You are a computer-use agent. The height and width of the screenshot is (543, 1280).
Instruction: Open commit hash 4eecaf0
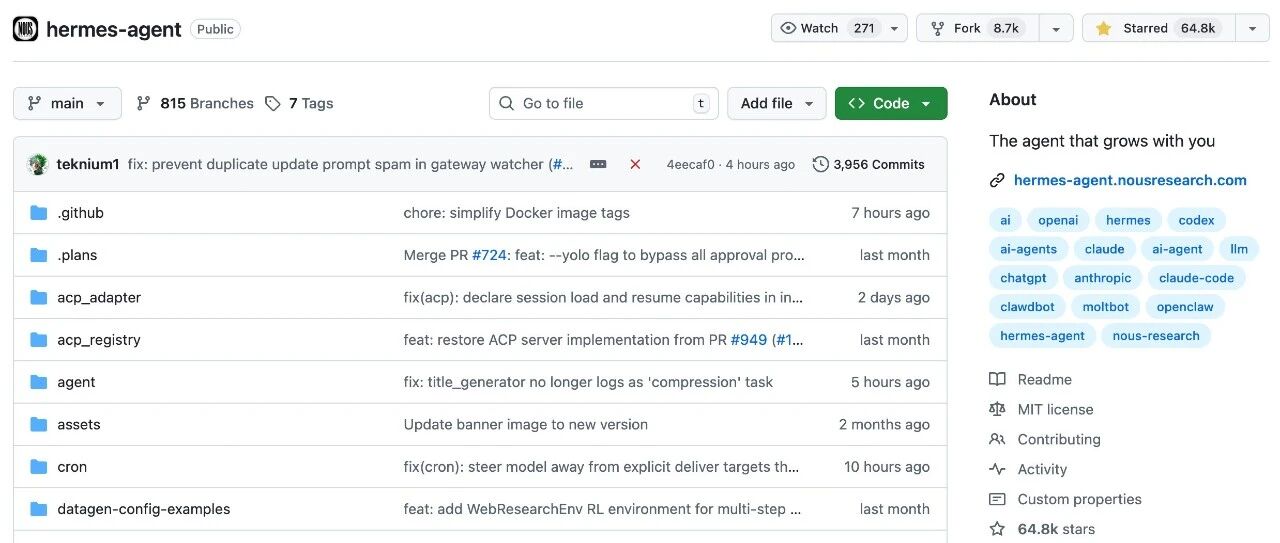[691, 164]
